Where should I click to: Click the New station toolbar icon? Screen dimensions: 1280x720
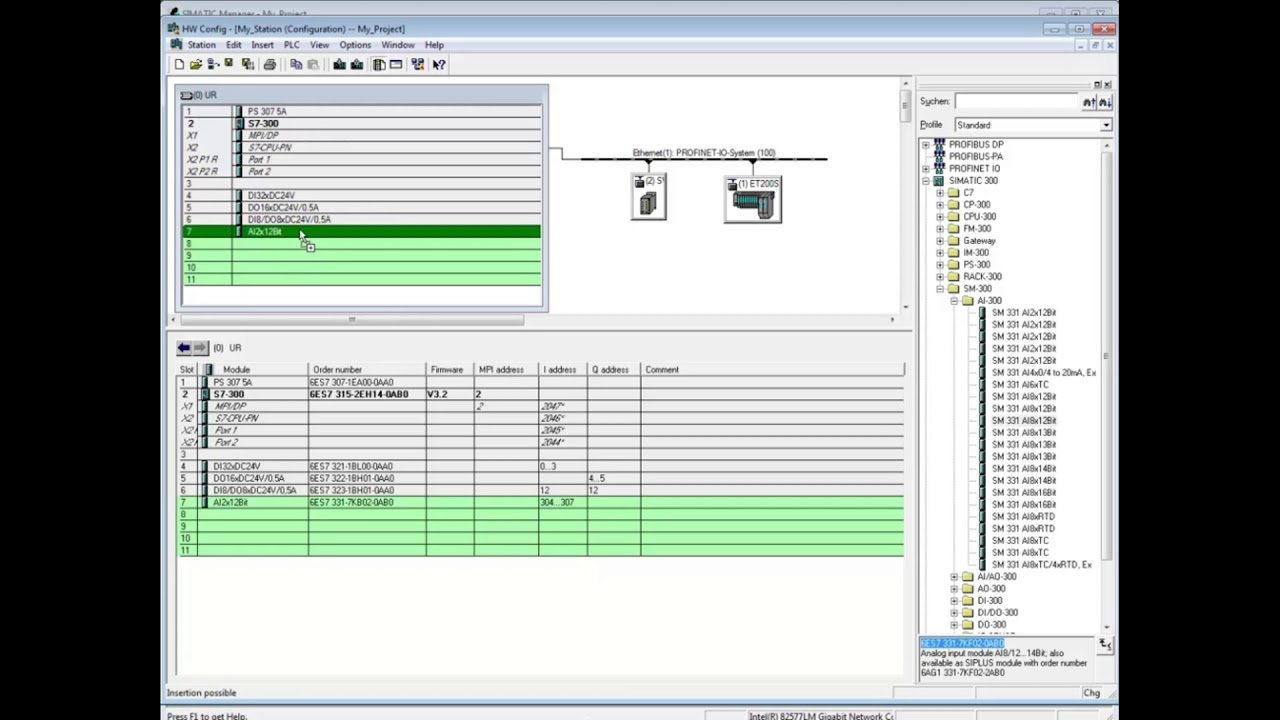pyautogui.click(x=179, y=64)
